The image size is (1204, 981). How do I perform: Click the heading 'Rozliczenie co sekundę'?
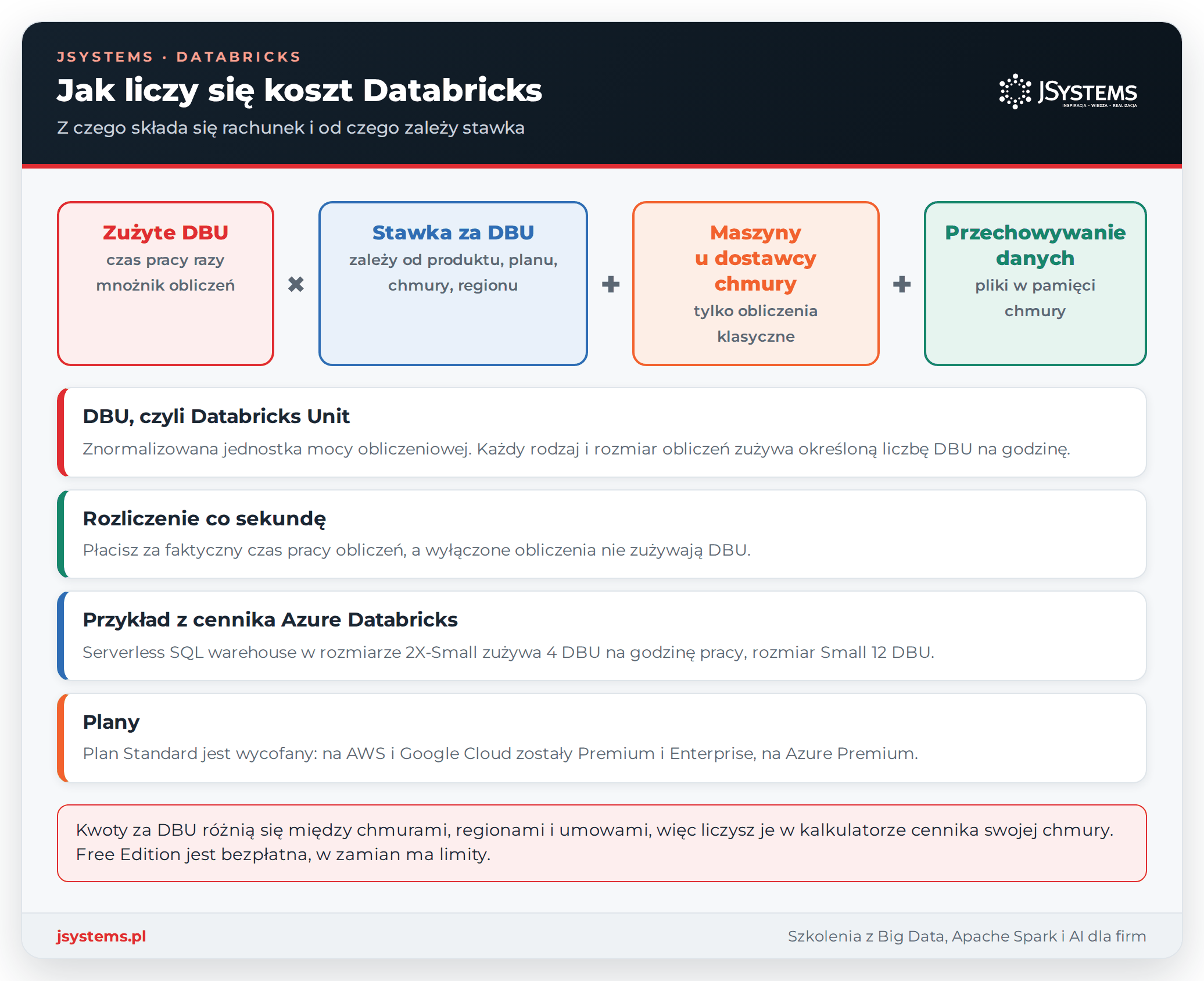point(204,518)
